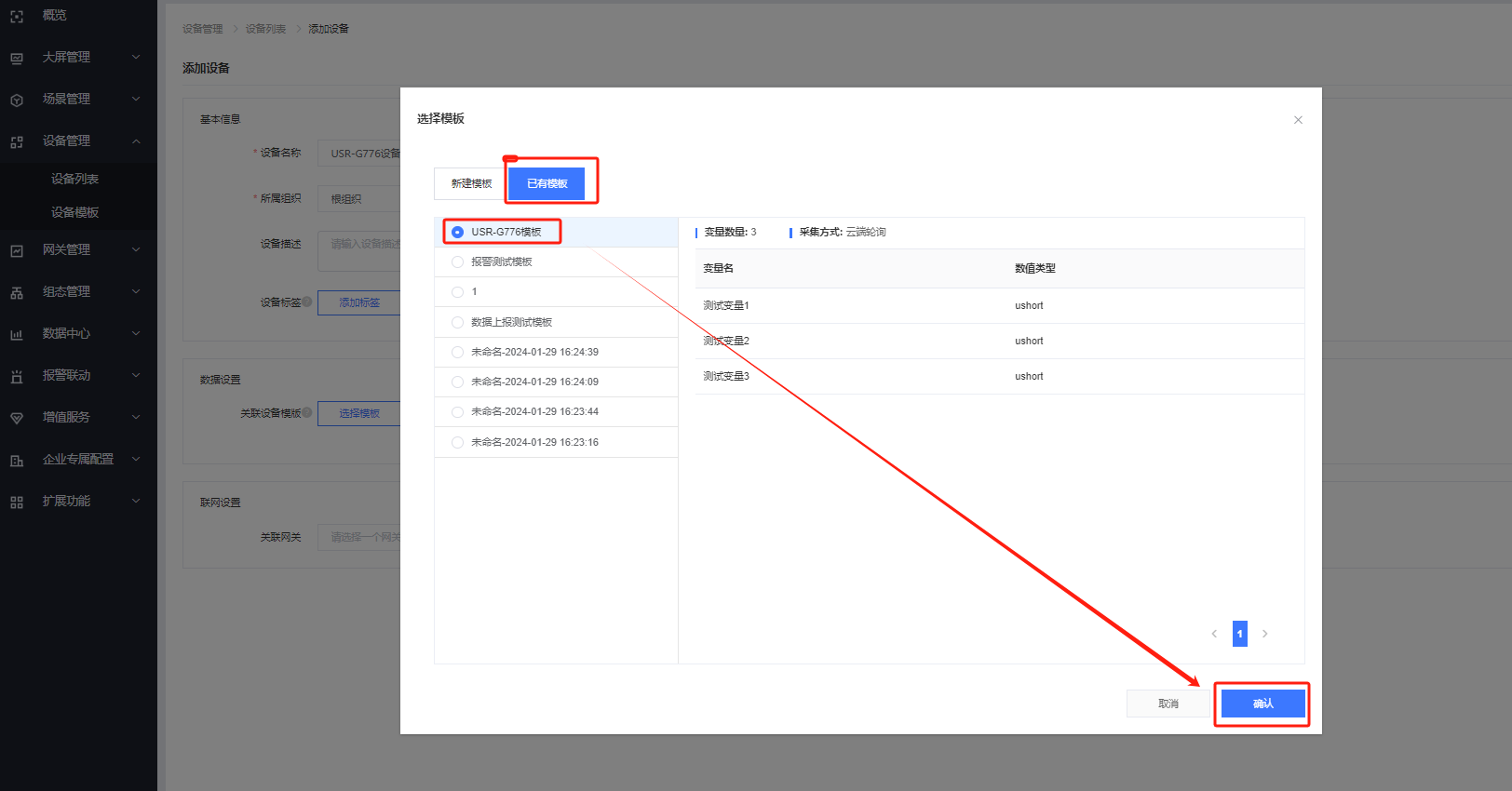Go to the next page arrow in pagination
Screen dimensions: 1512x791
(1264, 634)
